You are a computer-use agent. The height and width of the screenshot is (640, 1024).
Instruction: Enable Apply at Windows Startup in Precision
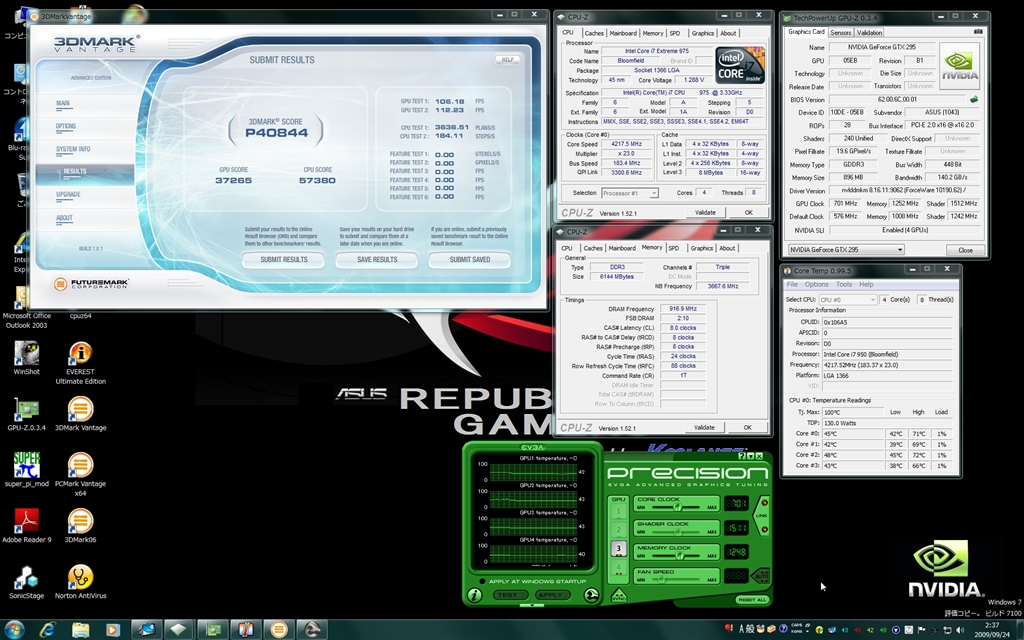coord(483,581)
